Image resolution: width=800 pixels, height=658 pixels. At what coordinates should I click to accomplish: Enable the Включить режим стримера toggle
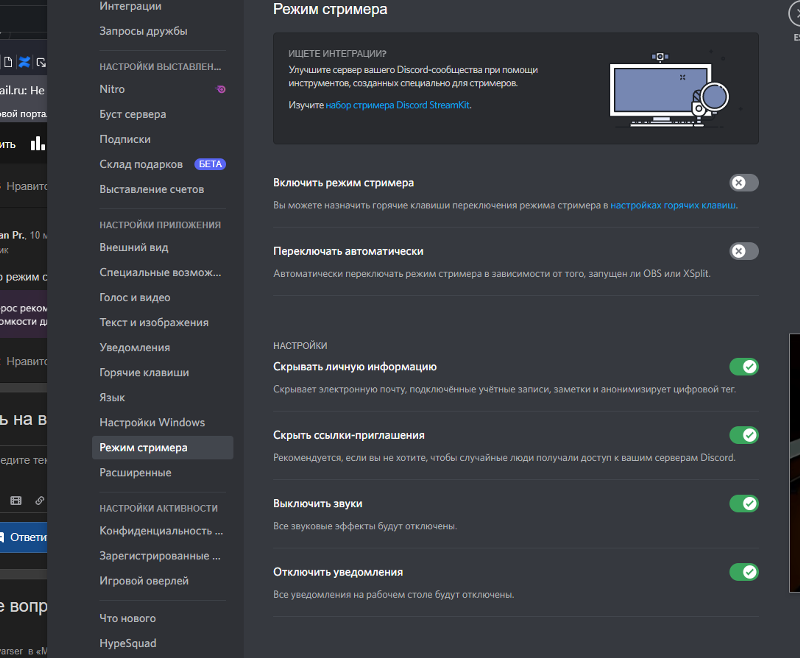click(x=743, y=183)
